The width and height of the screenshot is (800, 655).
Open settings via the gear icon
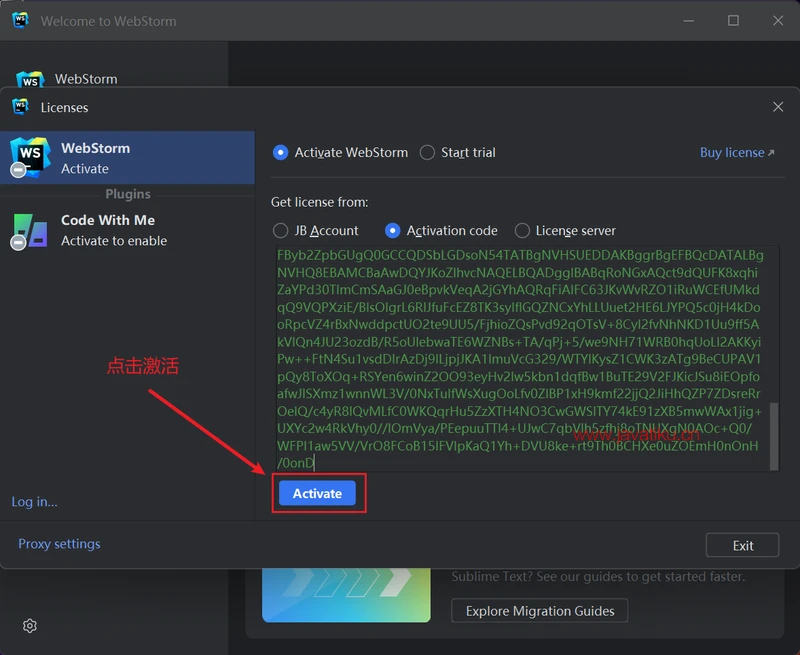[x=29, y=625]
